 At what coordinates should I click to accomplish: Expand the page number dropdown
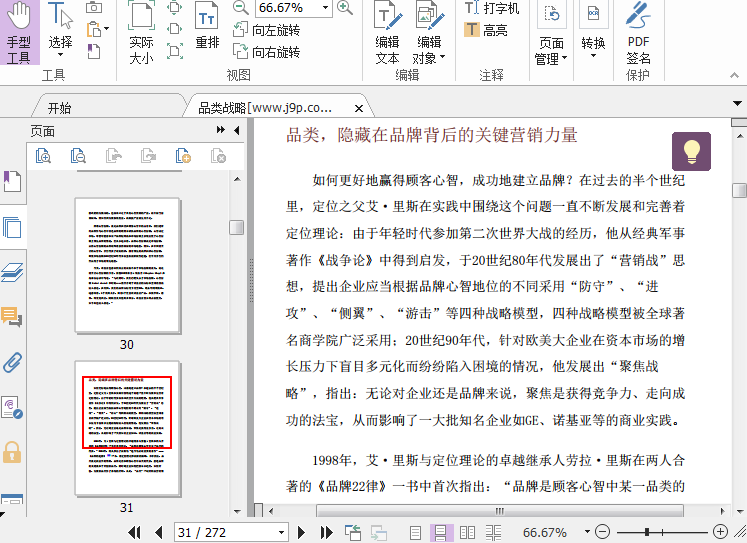[x=282, y=532]
